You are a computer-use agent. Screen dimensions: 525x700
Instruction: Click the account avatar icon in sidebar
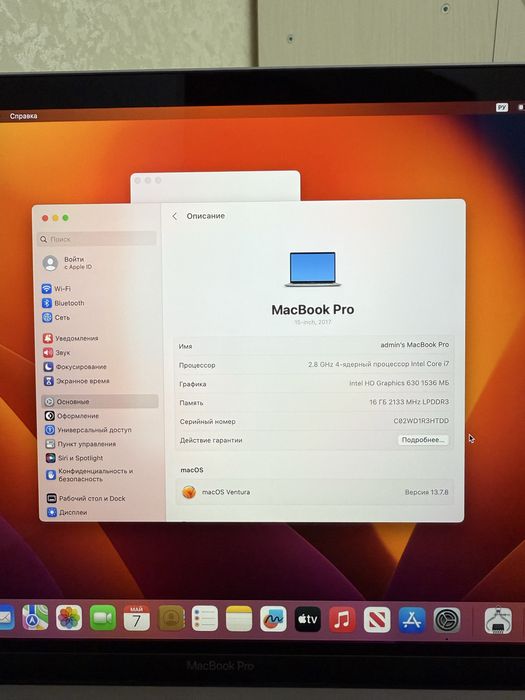pyautogui.click(x=50, y=263)
